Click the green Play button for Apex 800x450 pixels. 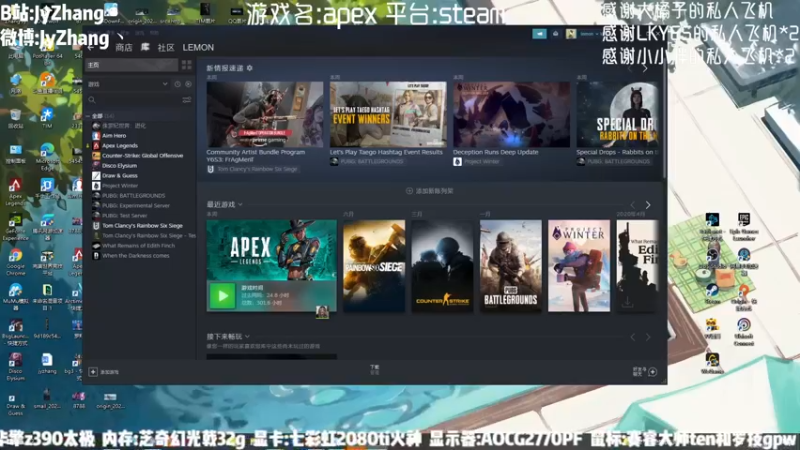coord(222,296)
